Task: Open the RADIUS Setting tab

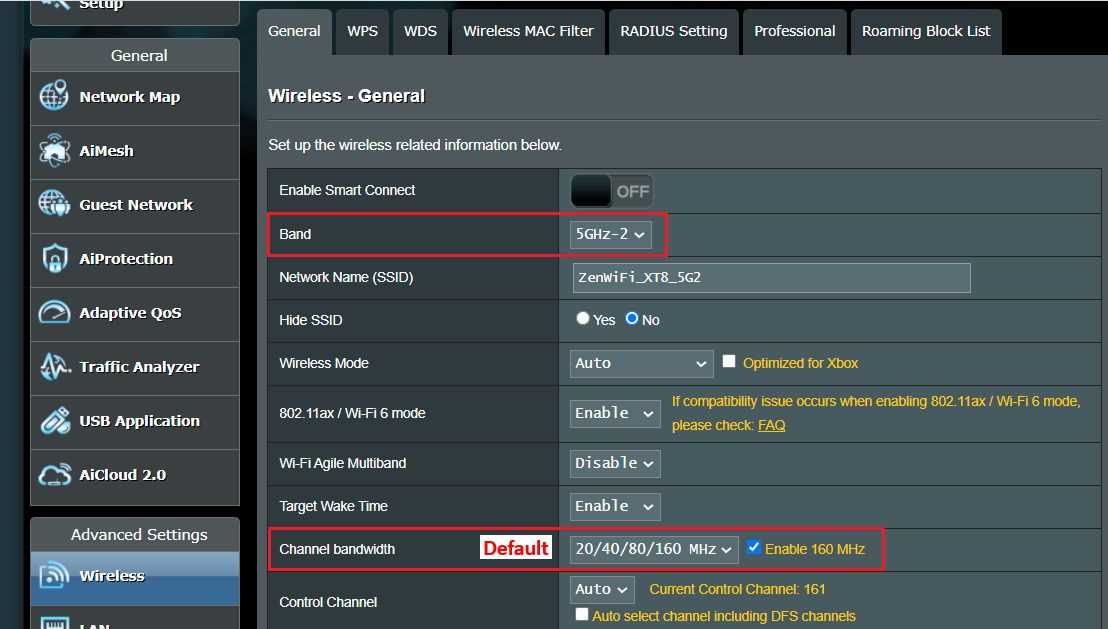Action: pyautogui.click(x=673, y=32)
